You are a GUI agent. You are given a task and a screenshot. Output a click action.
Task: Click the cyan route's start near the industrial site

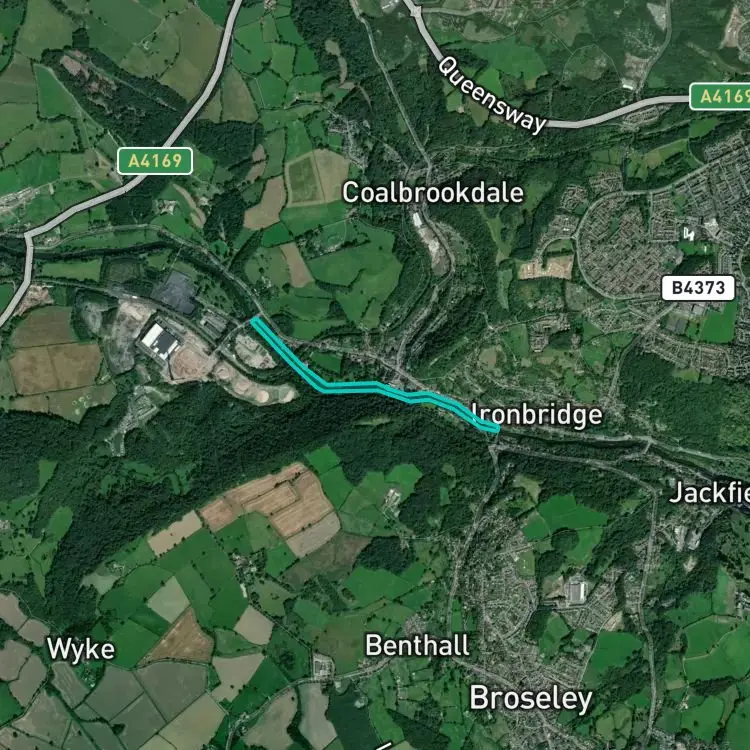pos(255,320)
